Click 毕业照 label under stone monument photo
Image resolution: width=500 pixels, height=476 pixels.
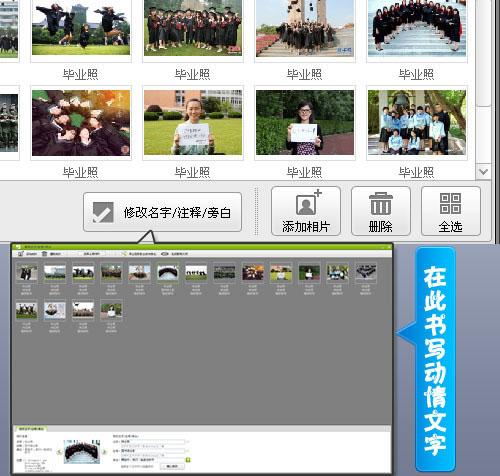click(x=304, y=74)
